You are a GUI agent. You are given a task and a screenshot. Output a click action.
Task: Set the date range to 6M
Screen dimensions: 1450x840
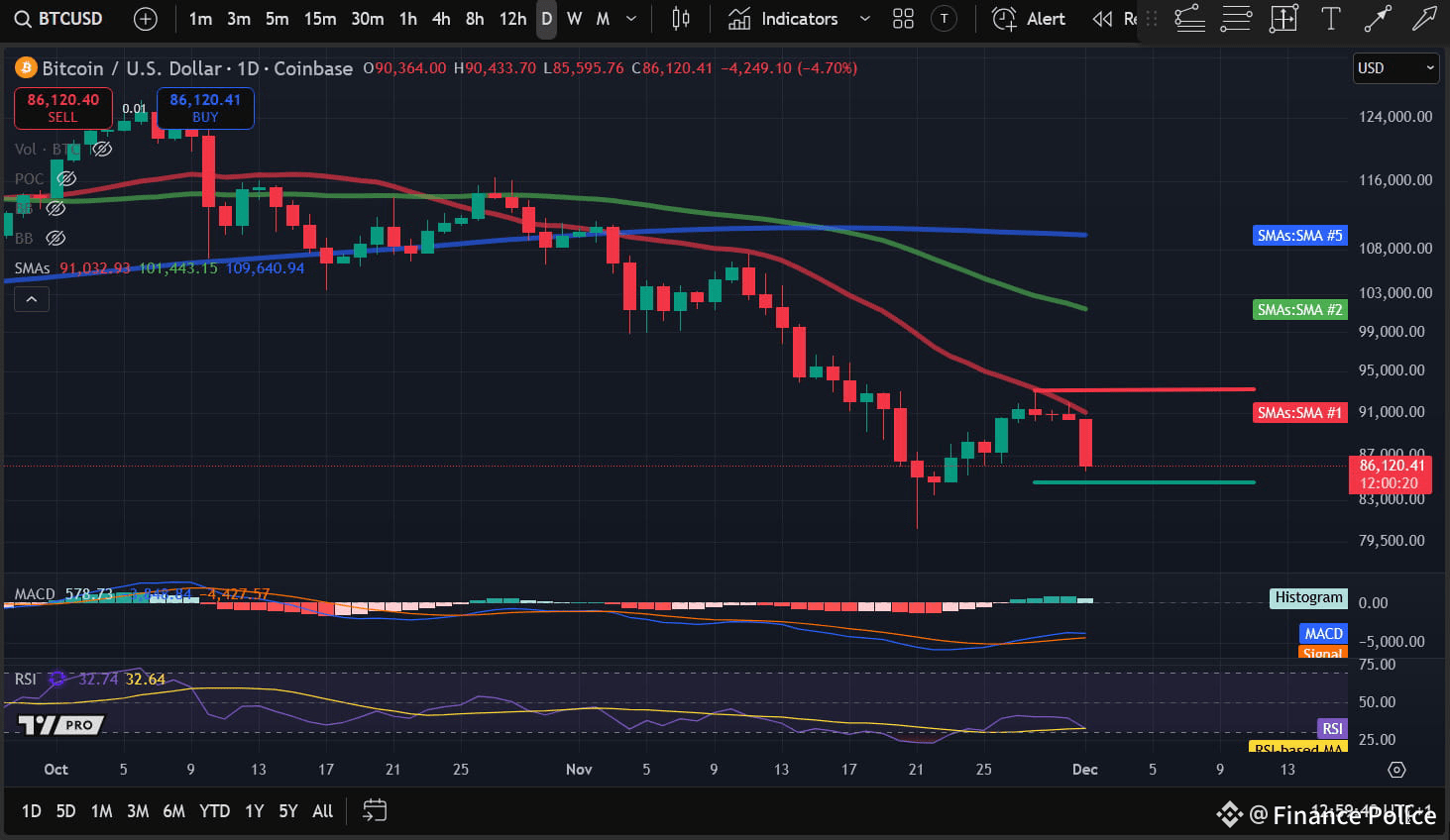coord(173,811)
